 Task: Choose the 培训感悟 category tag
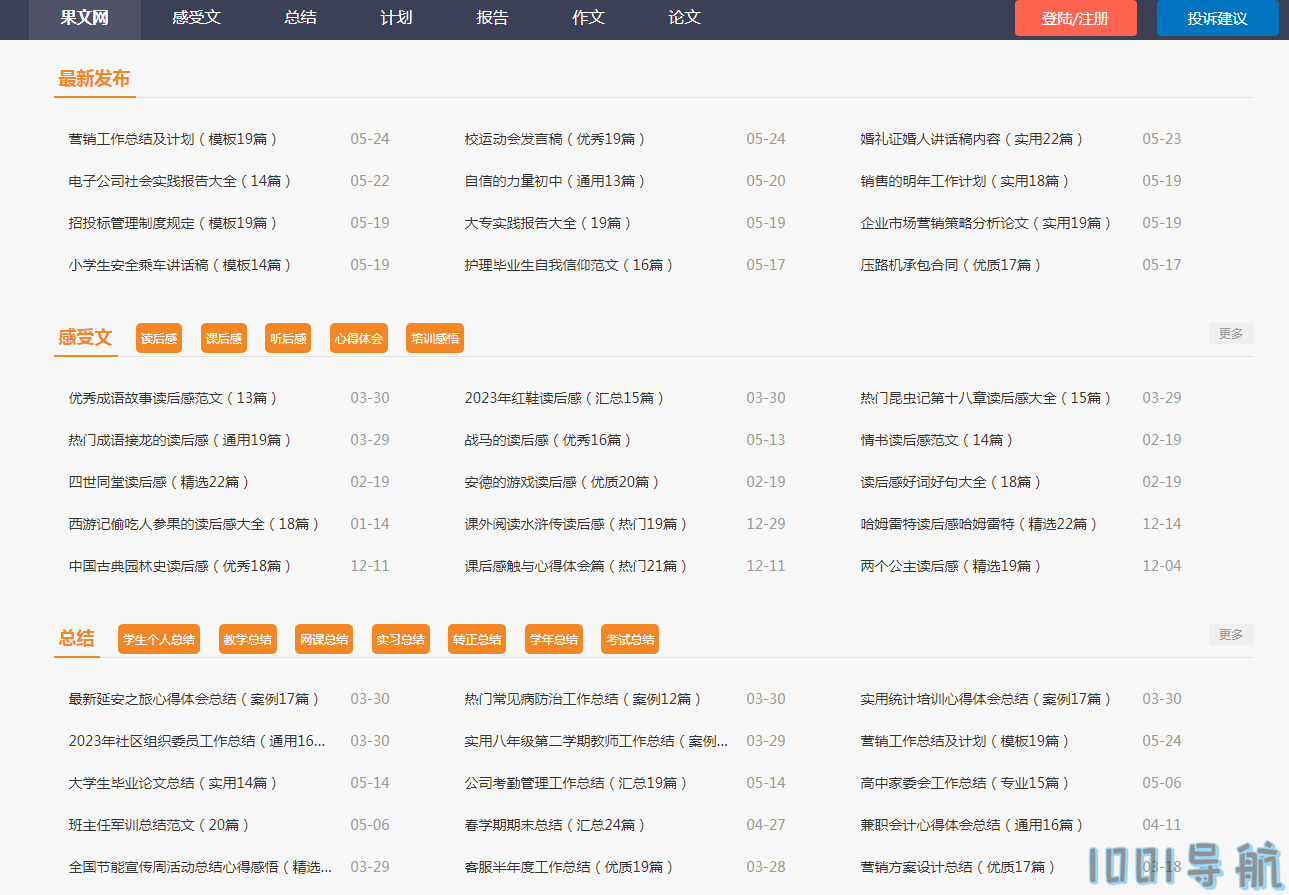(x=435, y=339)
